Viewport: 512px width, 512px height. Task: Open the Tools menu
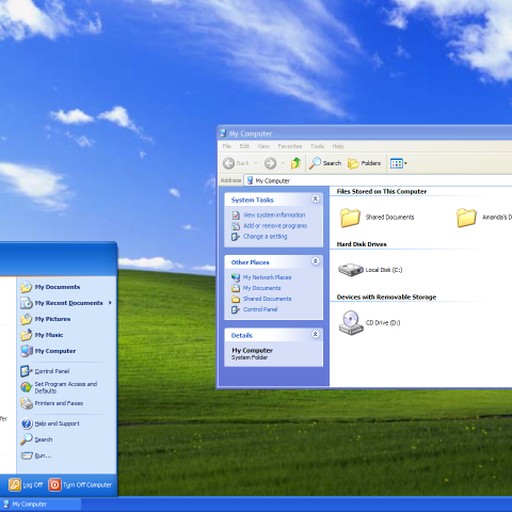[317, 146]
